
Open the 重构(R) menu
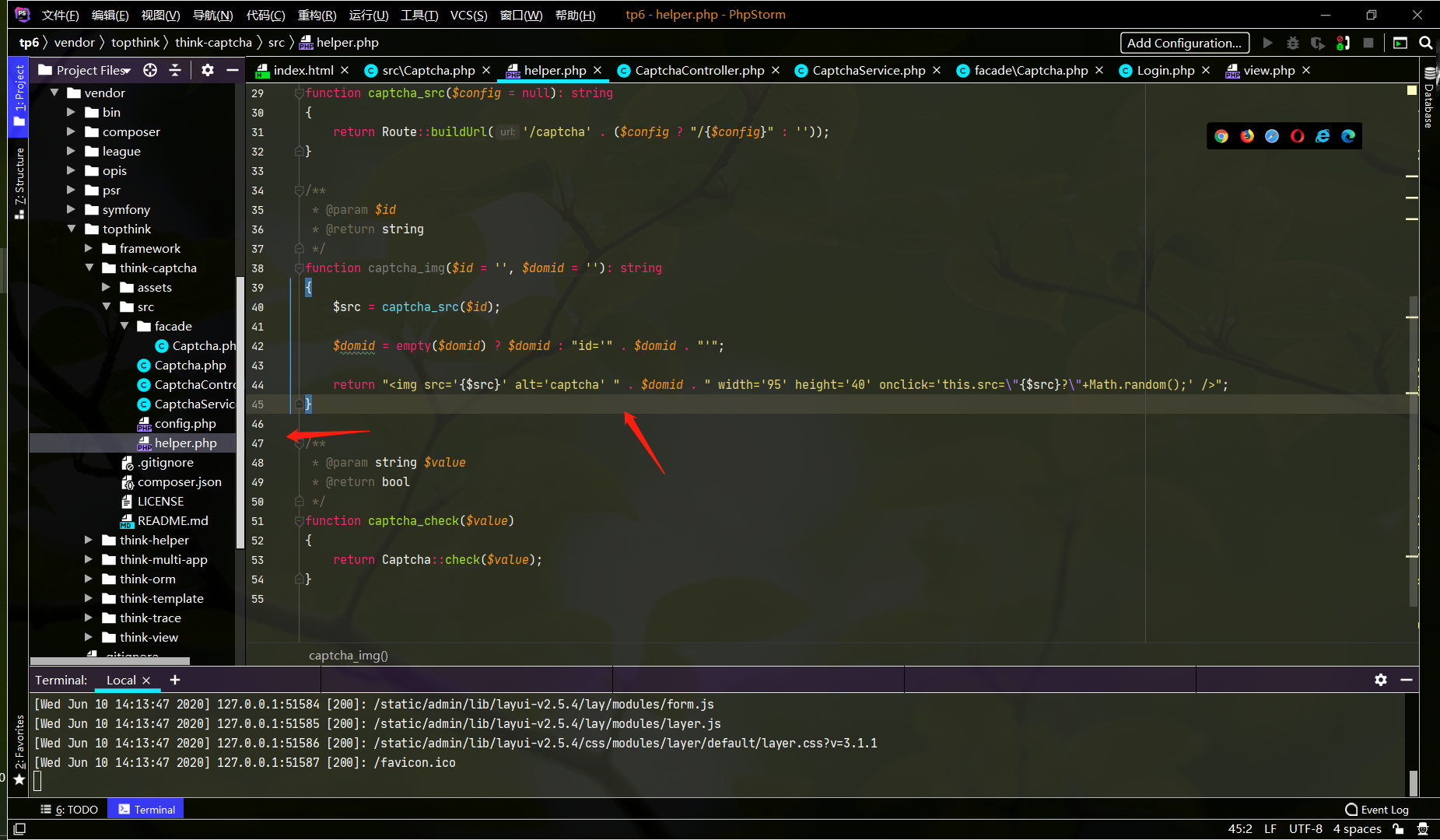pos(317,15)
